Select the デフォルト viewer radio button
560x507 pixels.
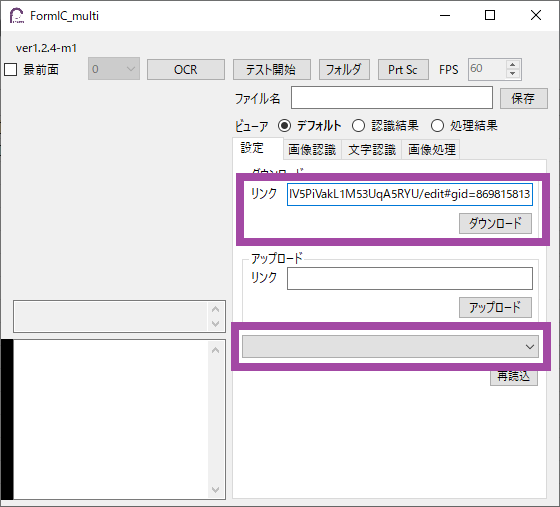click(x=285, y=126)
